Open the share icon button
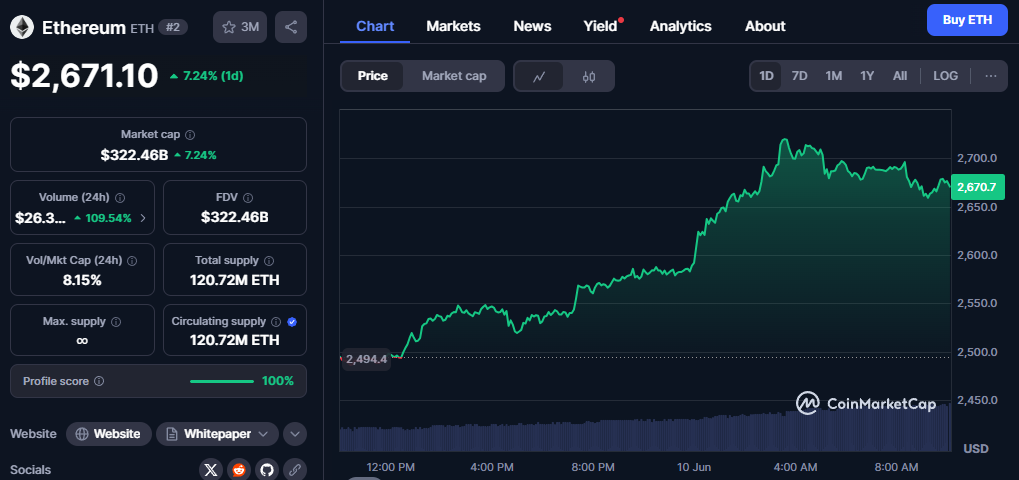 click(290, 27)
